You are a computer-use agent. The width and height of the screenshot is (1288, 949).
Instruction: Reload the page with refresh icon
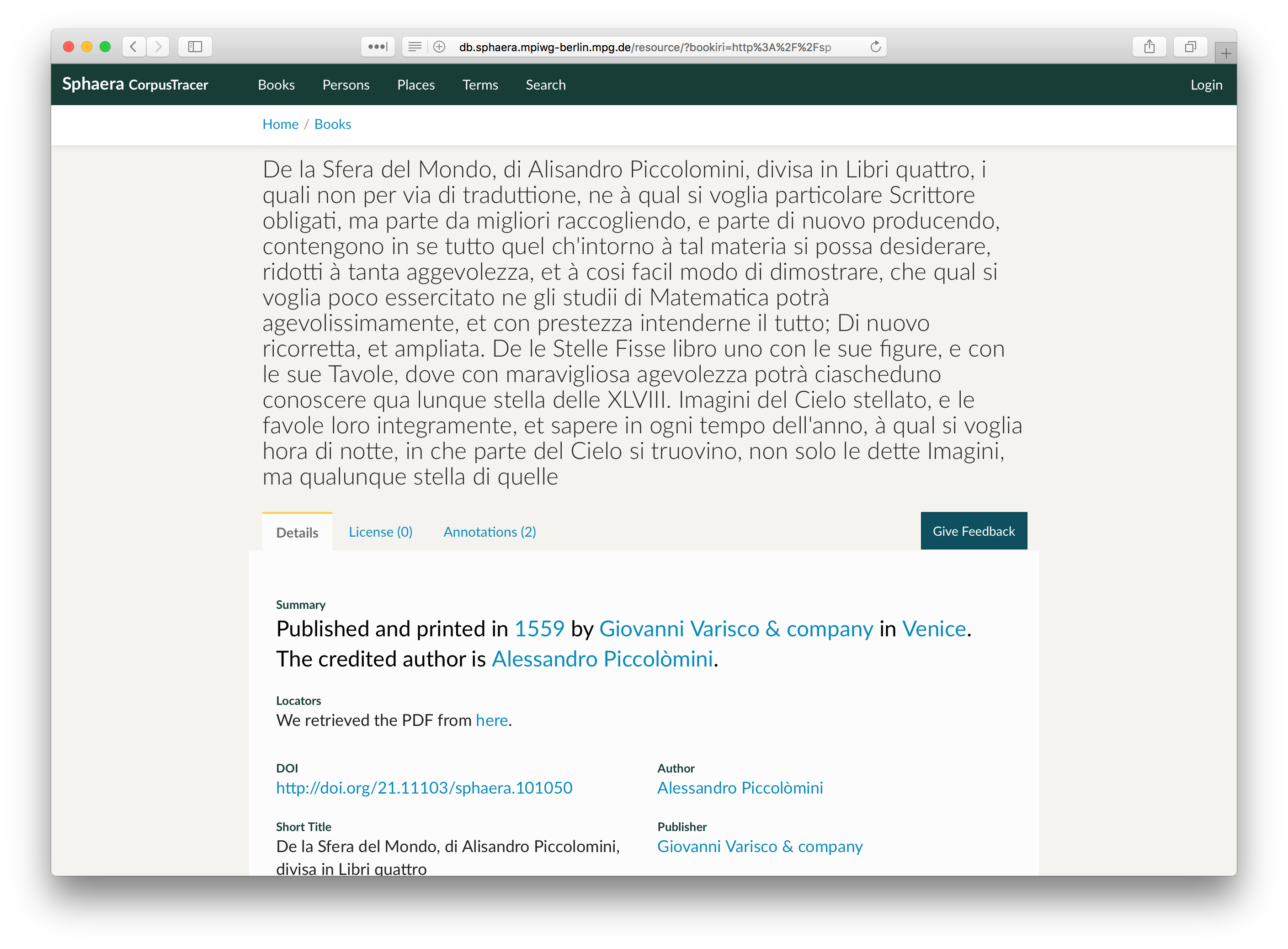tap(875, 47)
